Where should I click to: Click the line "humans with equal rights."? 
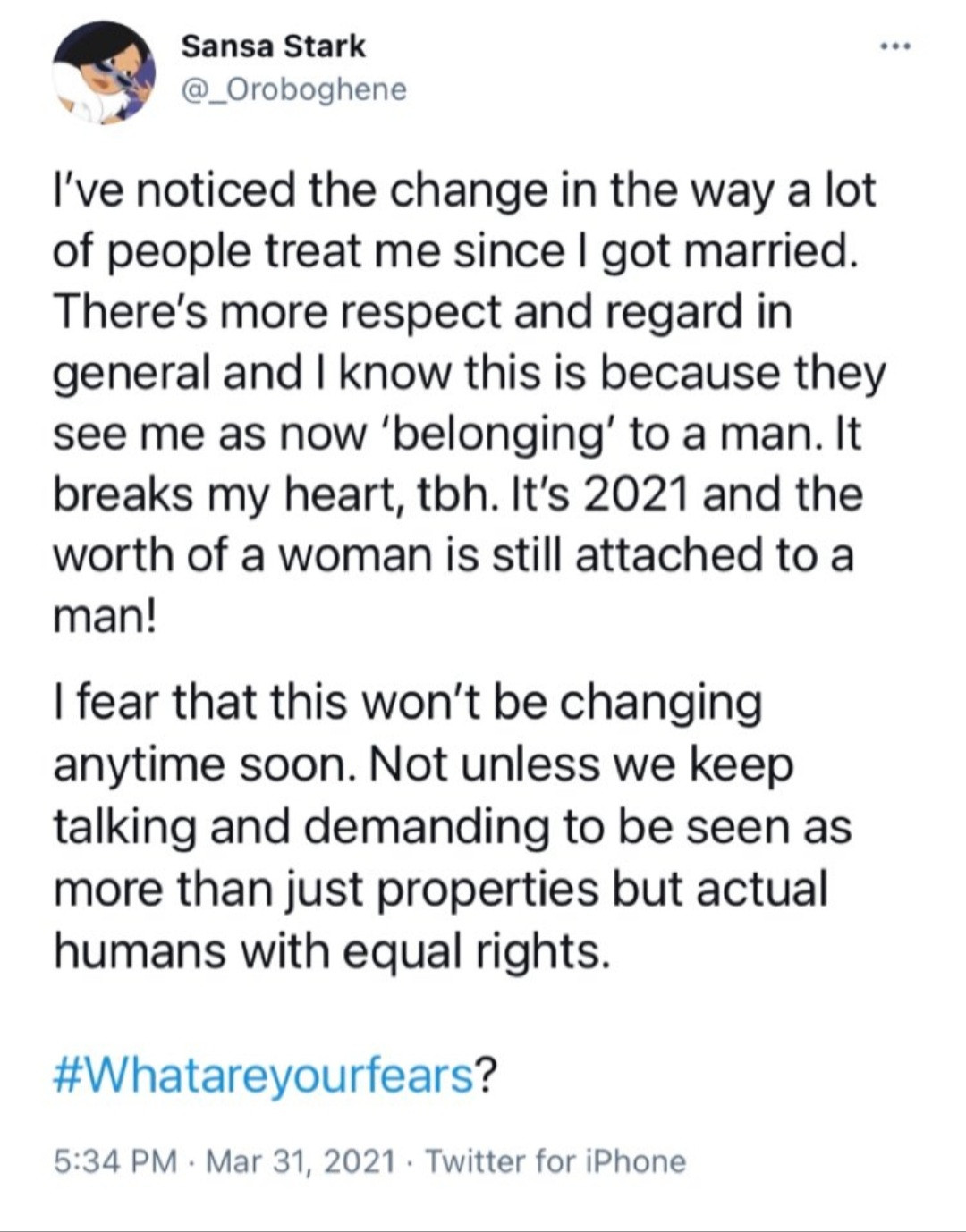coord(333,950)
